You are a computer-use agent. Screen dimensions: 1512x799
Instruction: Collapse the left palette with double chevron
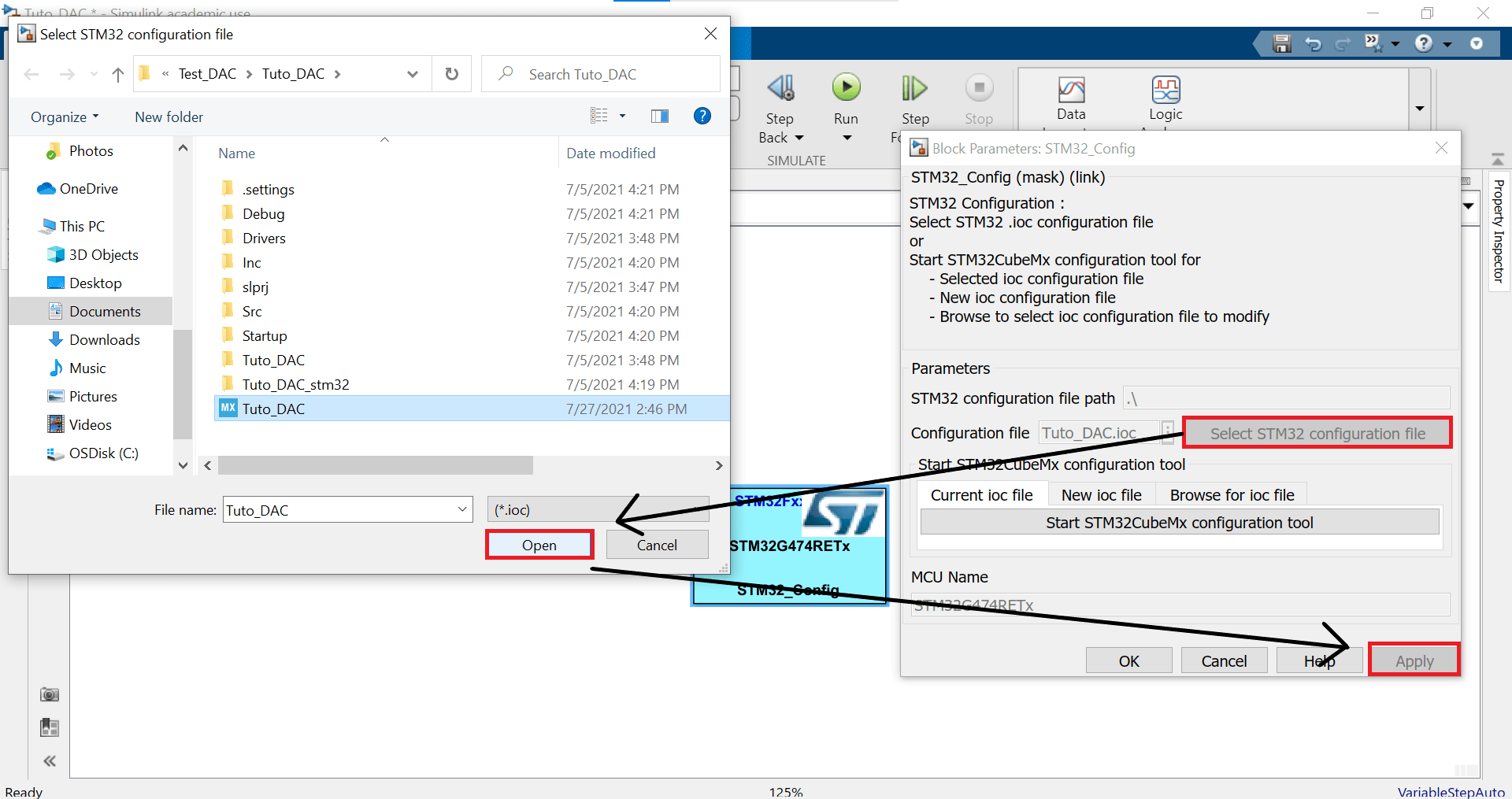50,761
